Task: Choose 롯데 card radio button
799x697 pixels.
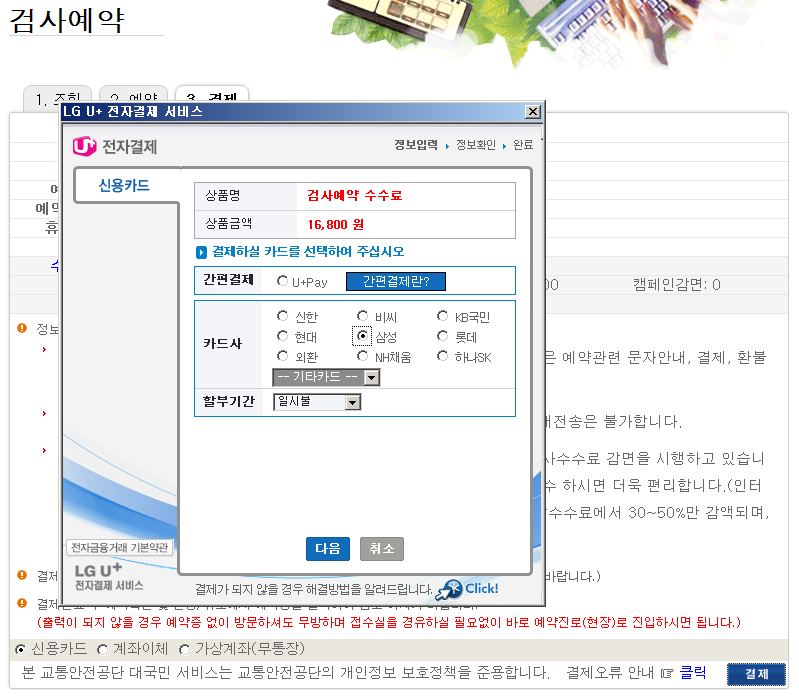Action: (442, 336)
